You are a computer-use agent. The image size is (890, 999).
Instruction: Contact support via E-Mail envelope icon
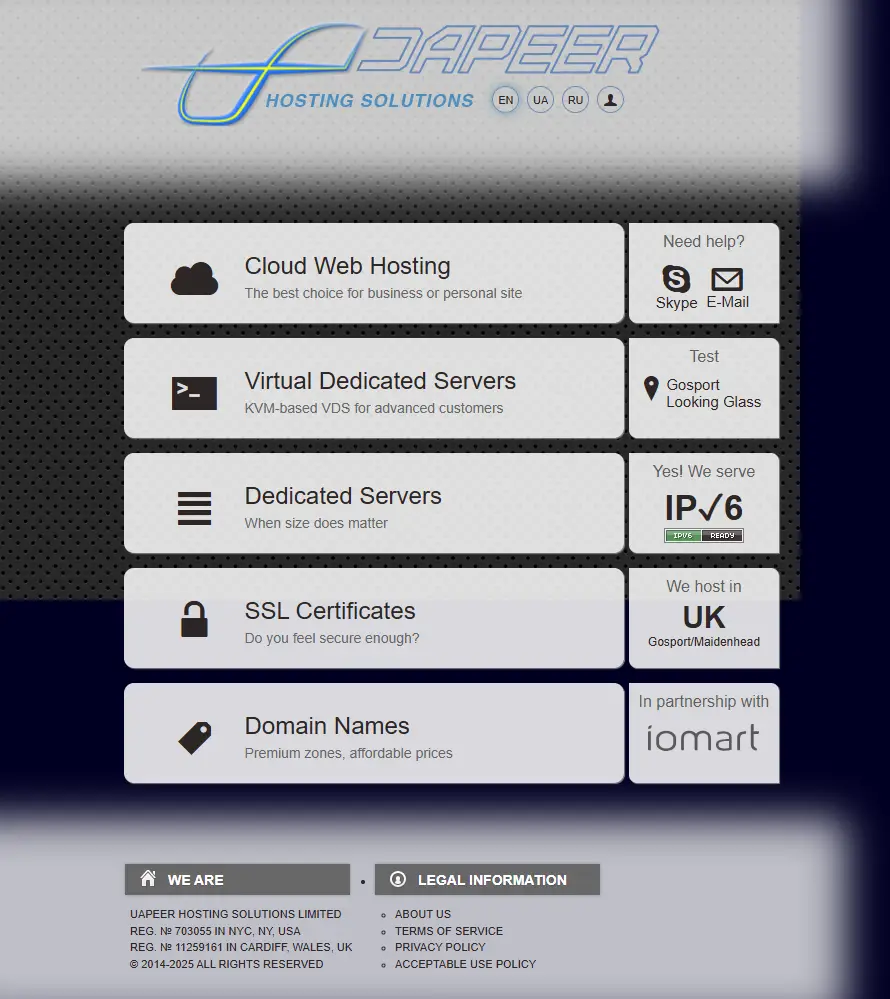(x=727, y=279)
